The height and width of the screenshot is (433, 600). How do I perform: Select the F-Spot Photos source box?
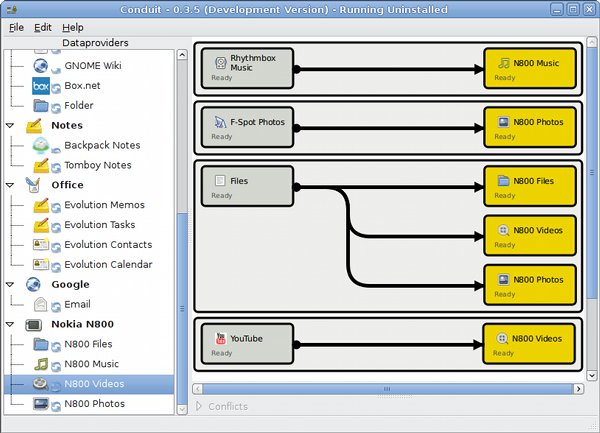[x=248, y=127]
